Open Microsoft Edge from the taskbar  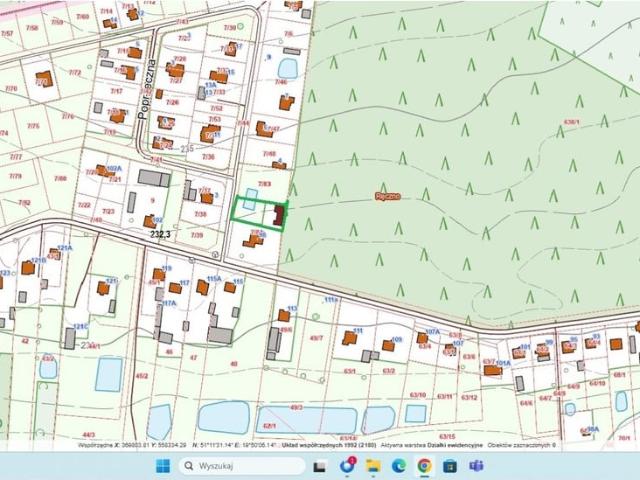click(x=399, y=466)
